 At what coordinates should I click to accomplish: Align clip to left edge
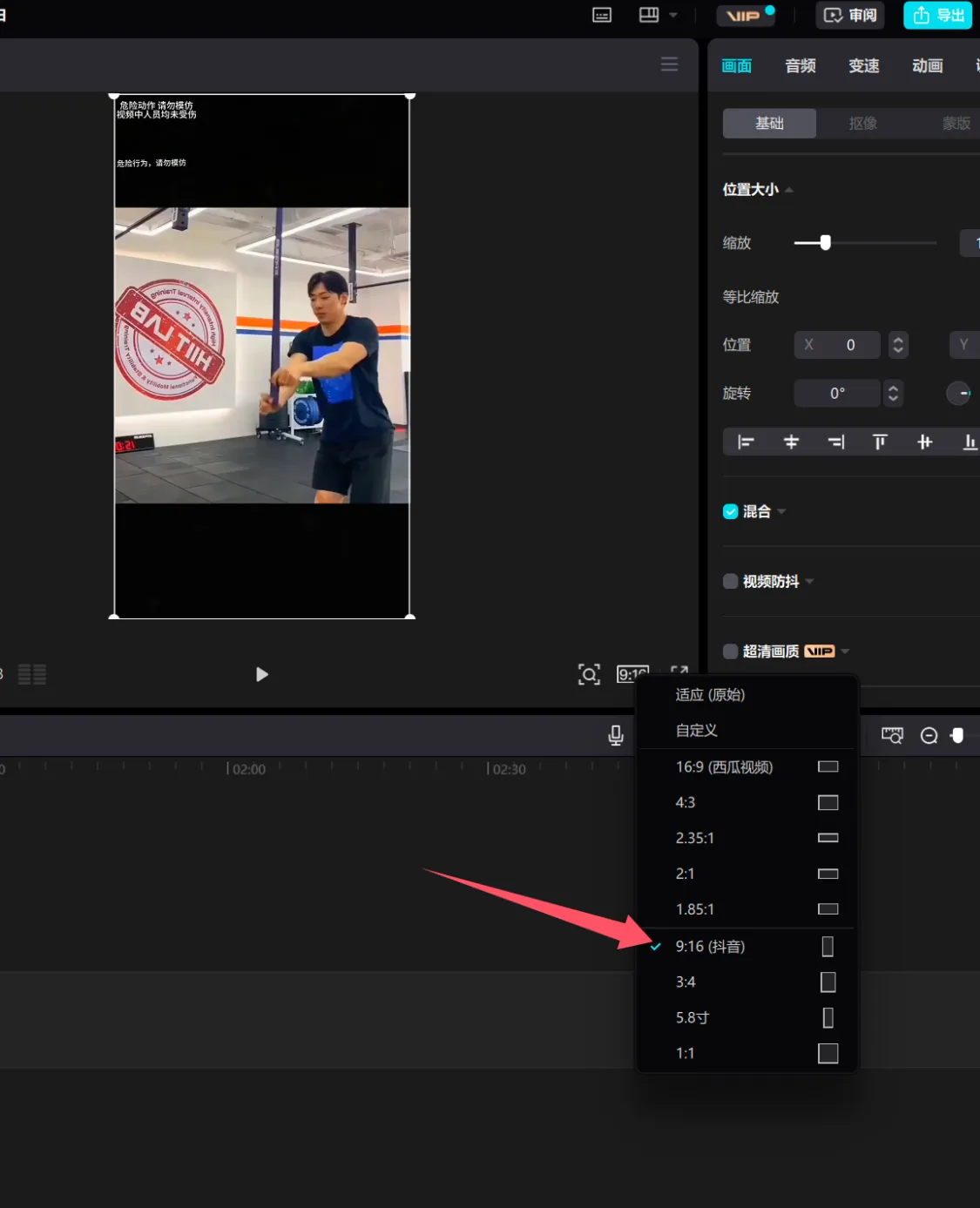pyautogui.click(x=746, y=442)
